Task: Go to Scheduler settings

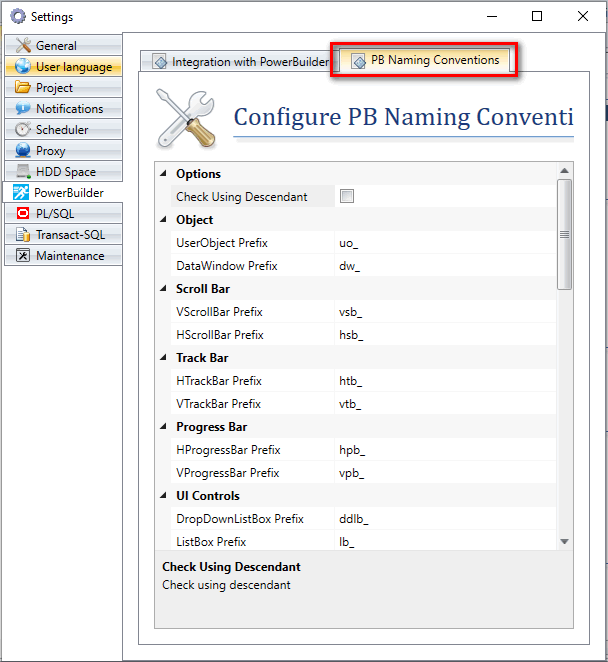Action: pyautogui.click(x=63, y=129)
